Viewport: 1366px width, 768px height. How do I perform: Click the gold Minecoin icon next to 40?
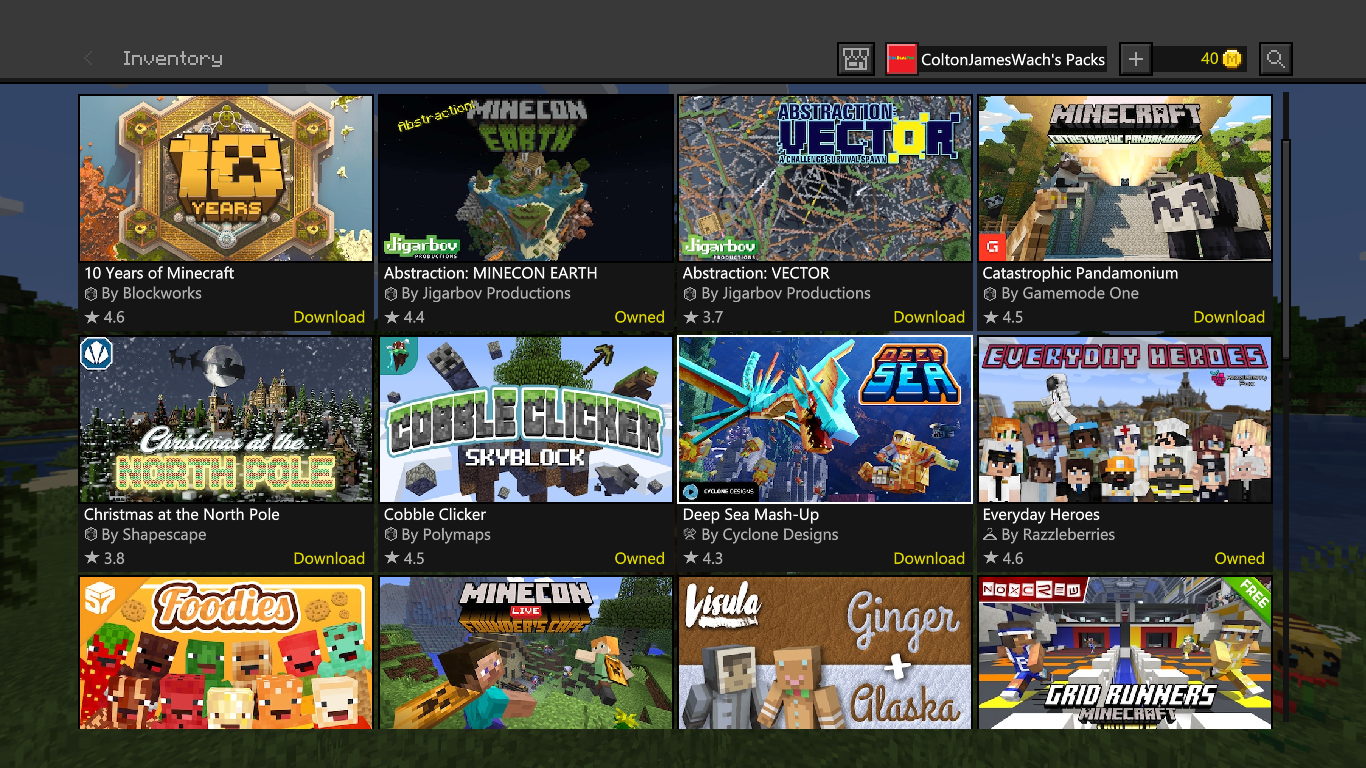(x=1233, y=59)
